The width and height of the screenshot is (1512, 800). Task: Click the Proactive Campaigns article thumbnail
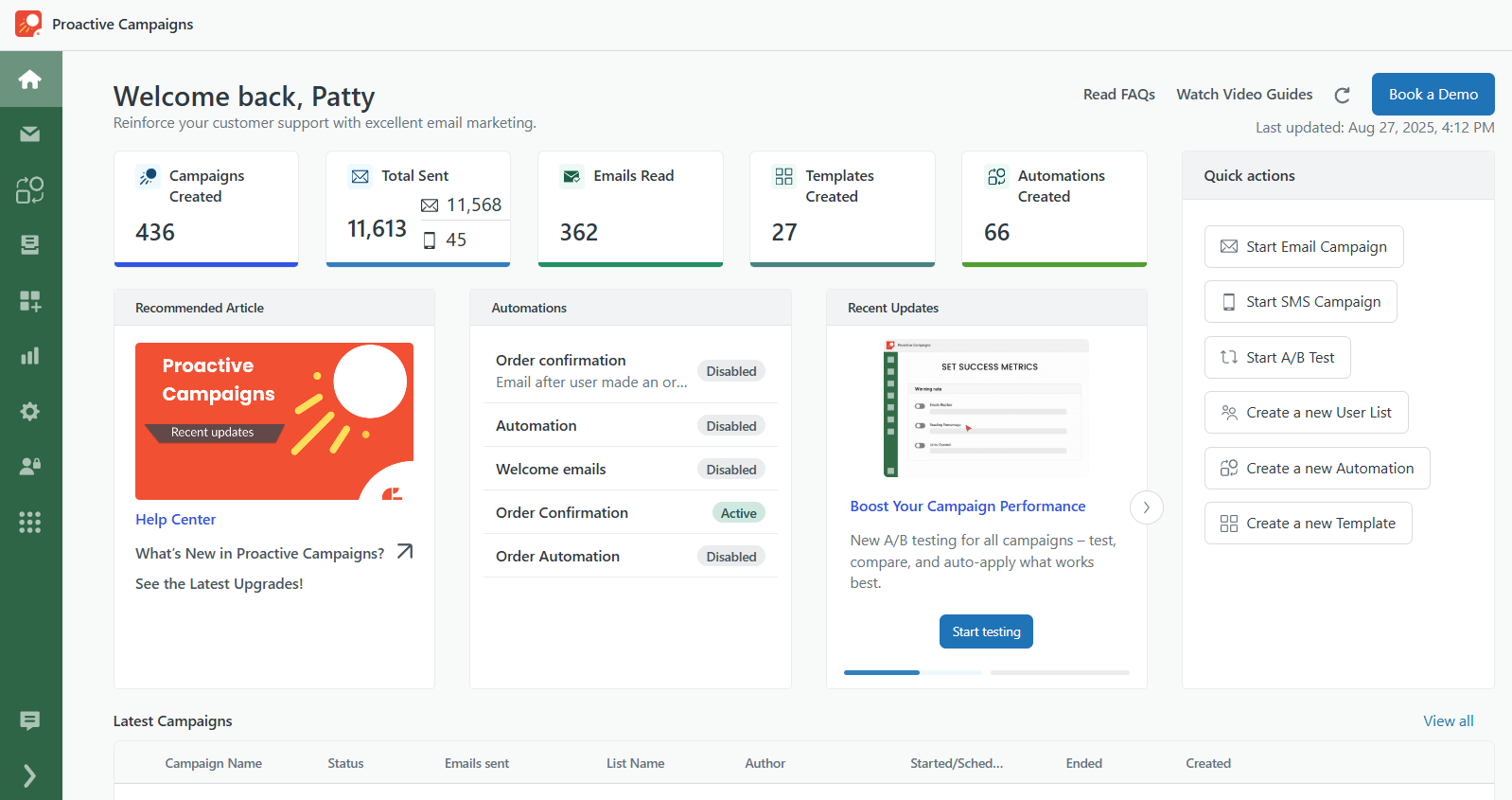pos(274,421)
